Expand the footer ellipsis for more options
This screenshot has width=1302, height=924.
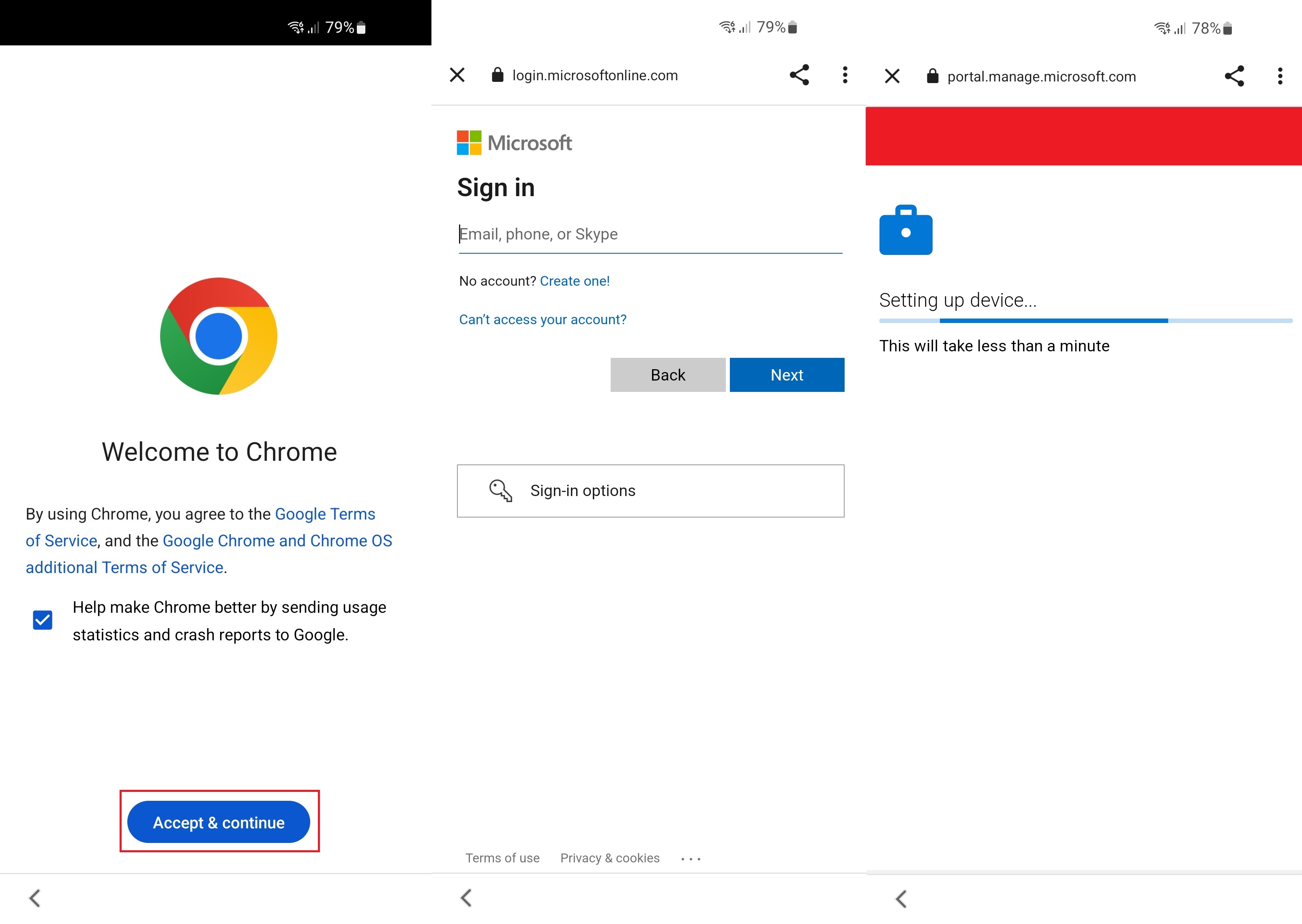point(690,858)
